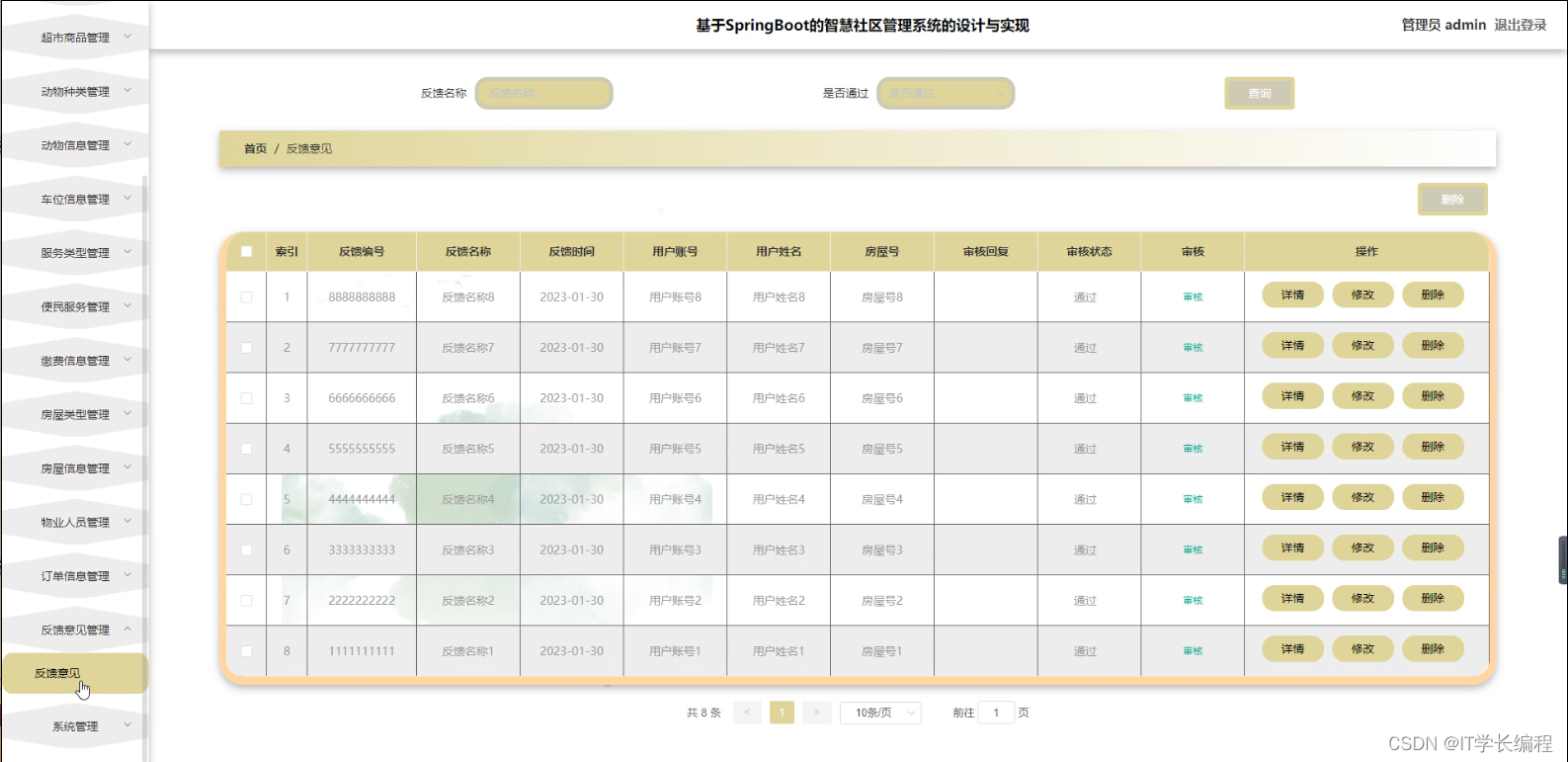Screen dimensions: 1568x762
Task: Click 修改 for row 4444444444
Action: click(1362, 497)
